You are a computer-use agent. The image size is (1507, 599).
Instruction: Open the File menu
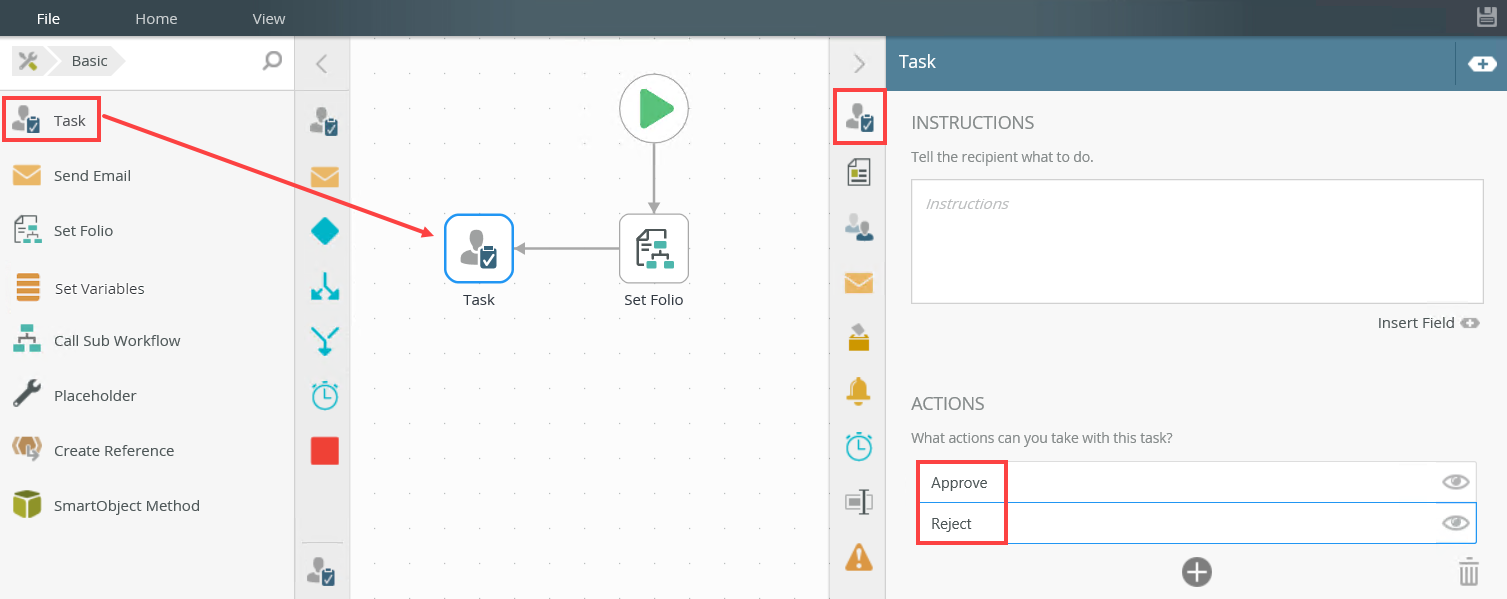point(48,18)
